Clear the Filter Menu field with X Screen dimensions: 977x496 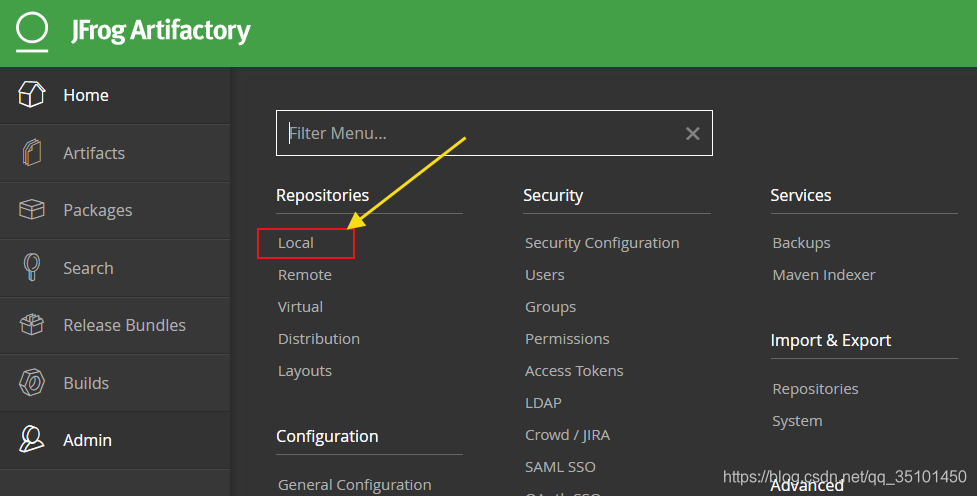point(692,133)
